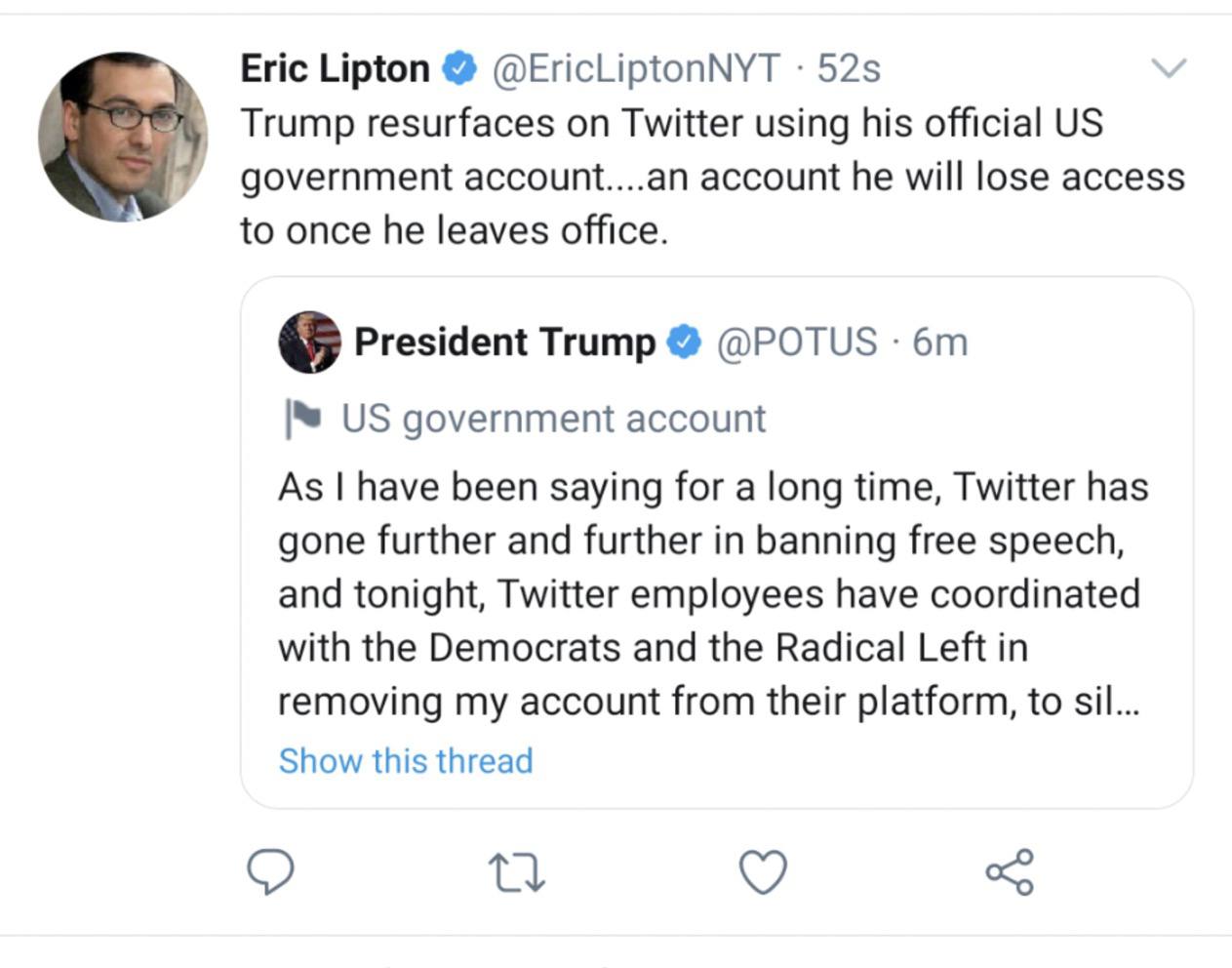This screenshot has height=968, width=1232.
Task: Expand the tweet options chevron
Action: coord(1169,68)
